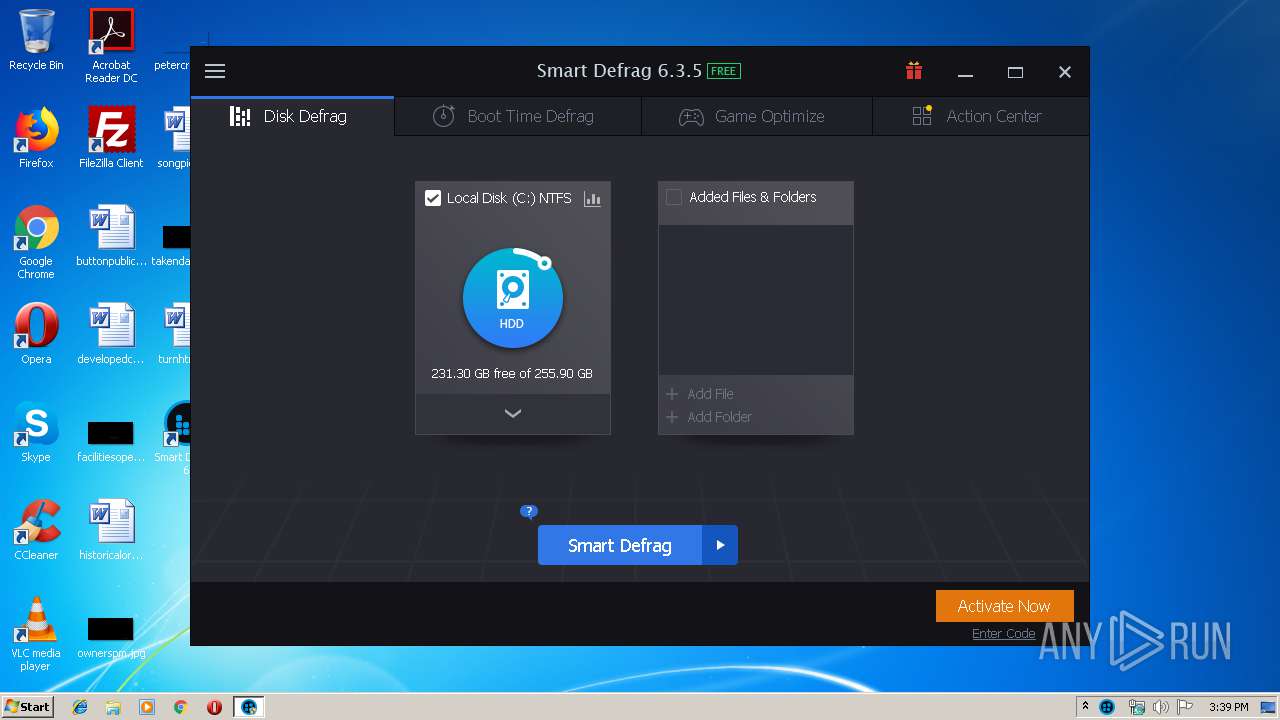Minimize the Smart Defrag window
The image size is (1280, 720).
pos(965,72)
